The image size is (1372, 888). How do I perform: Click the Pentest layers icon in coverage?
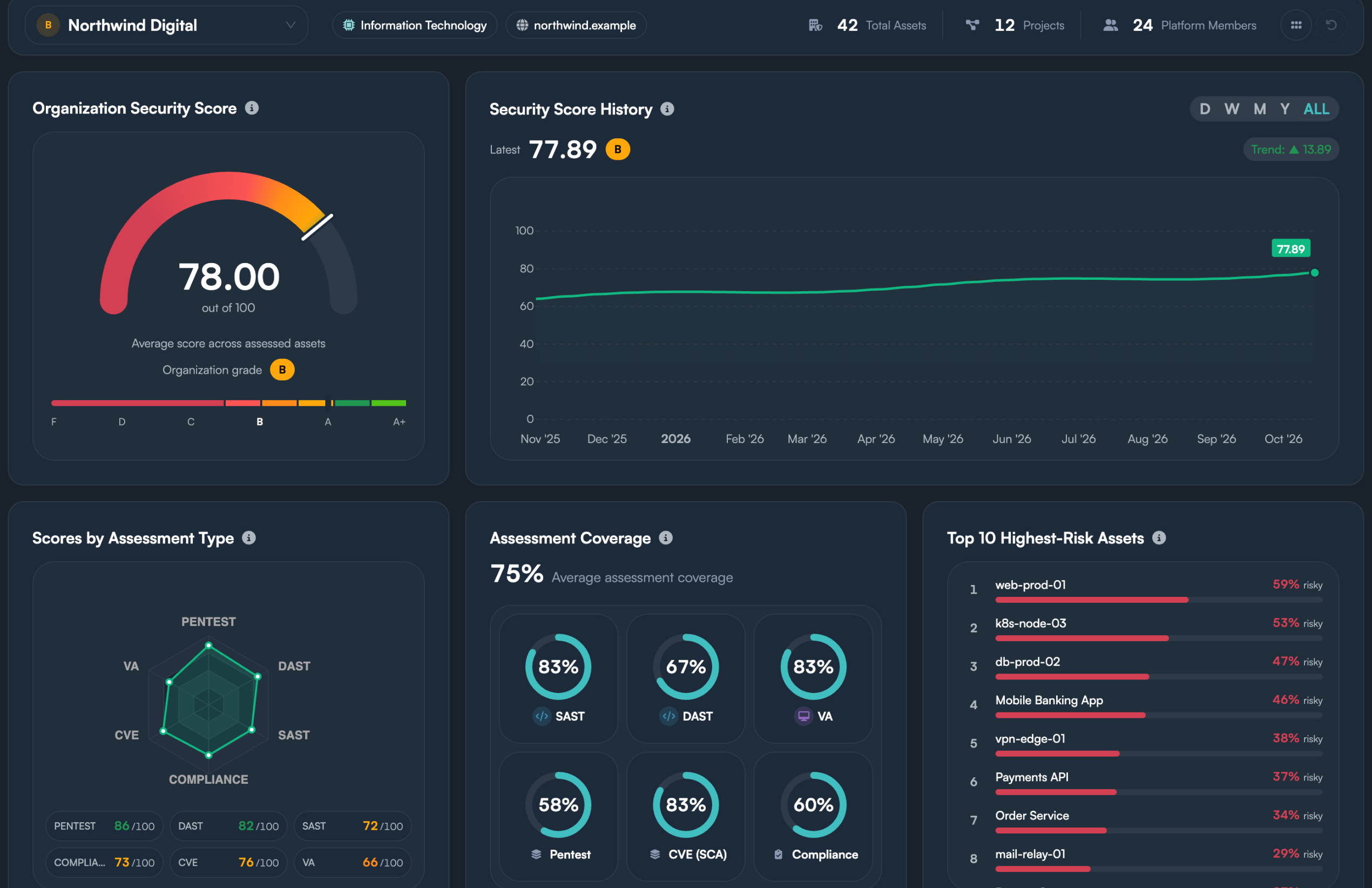536,854
